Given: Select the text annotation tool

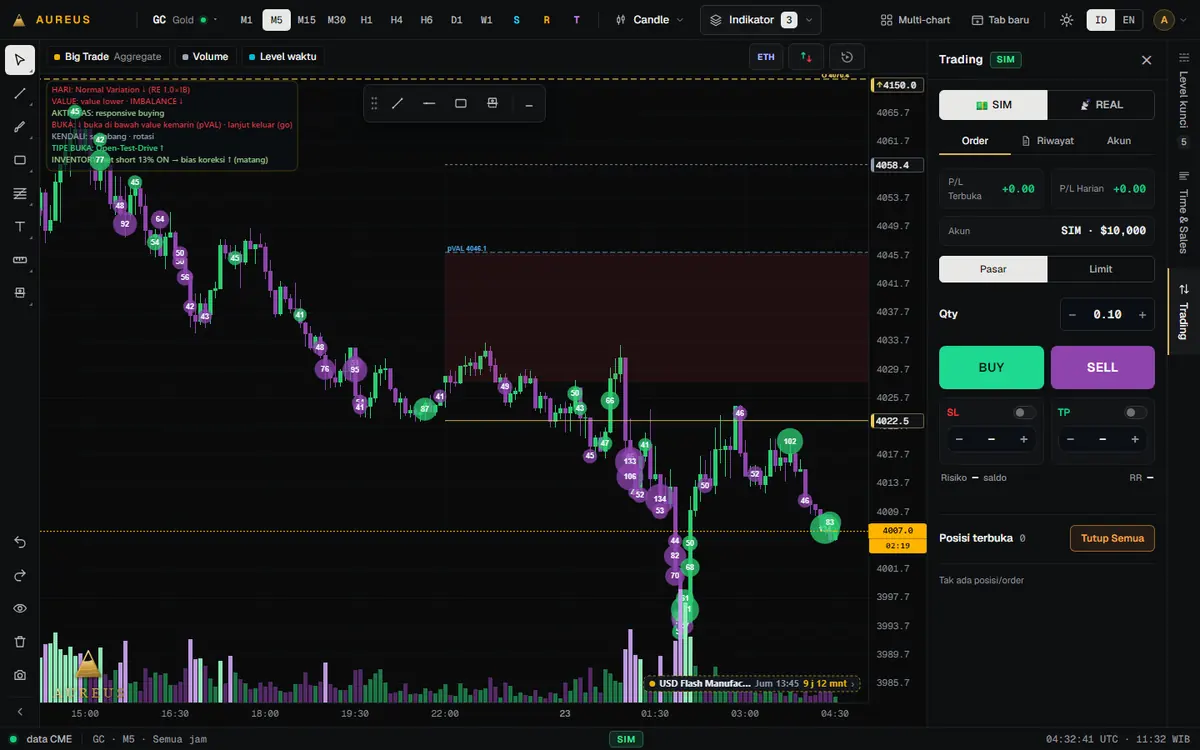Looking at the screenshot, I should point(20,226).
